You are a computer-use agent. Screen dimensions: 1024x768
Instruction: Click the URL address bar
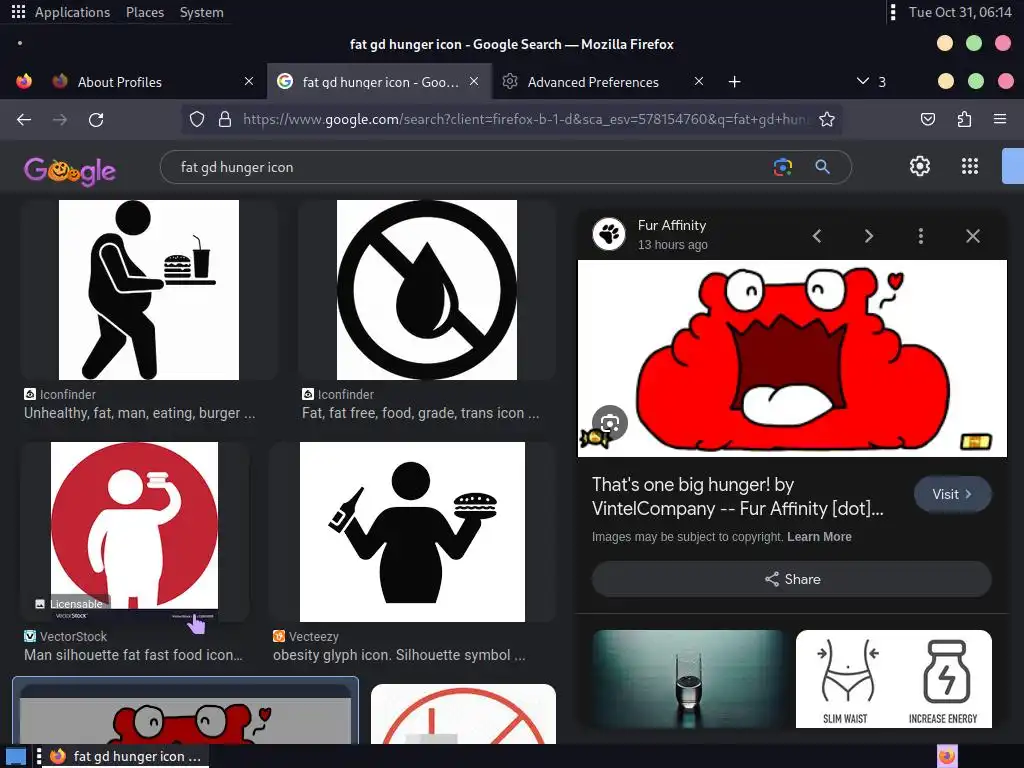click(x=525, y=120)
